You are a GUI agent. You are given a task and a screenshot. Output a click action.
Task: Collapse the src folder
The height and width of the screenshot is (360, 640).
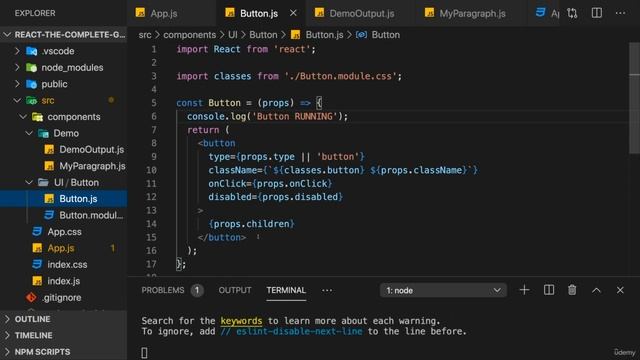(x=17, y=100)
